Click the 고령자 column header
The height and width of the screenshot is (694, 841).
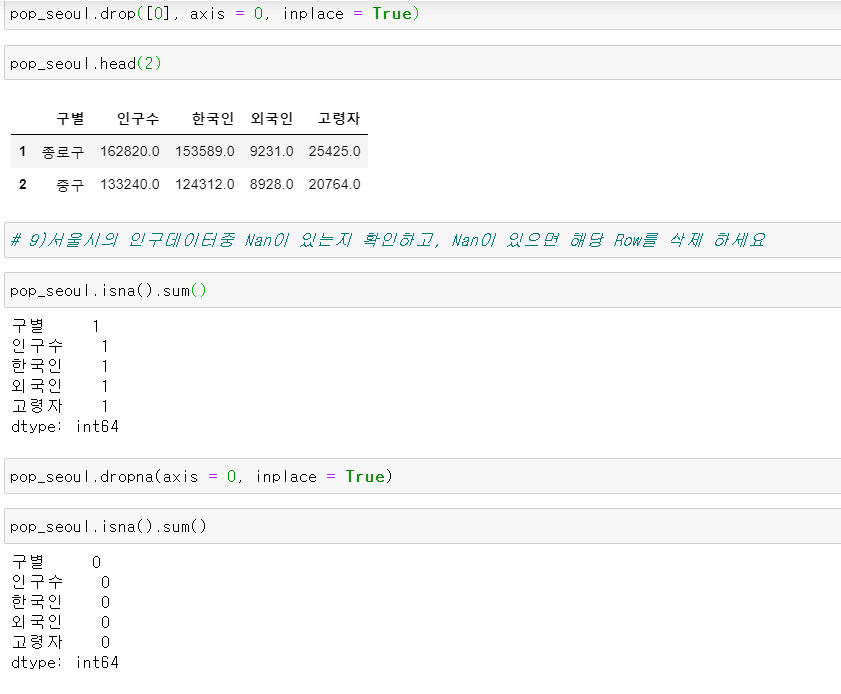pyautogui.click(x=339, y=119)
